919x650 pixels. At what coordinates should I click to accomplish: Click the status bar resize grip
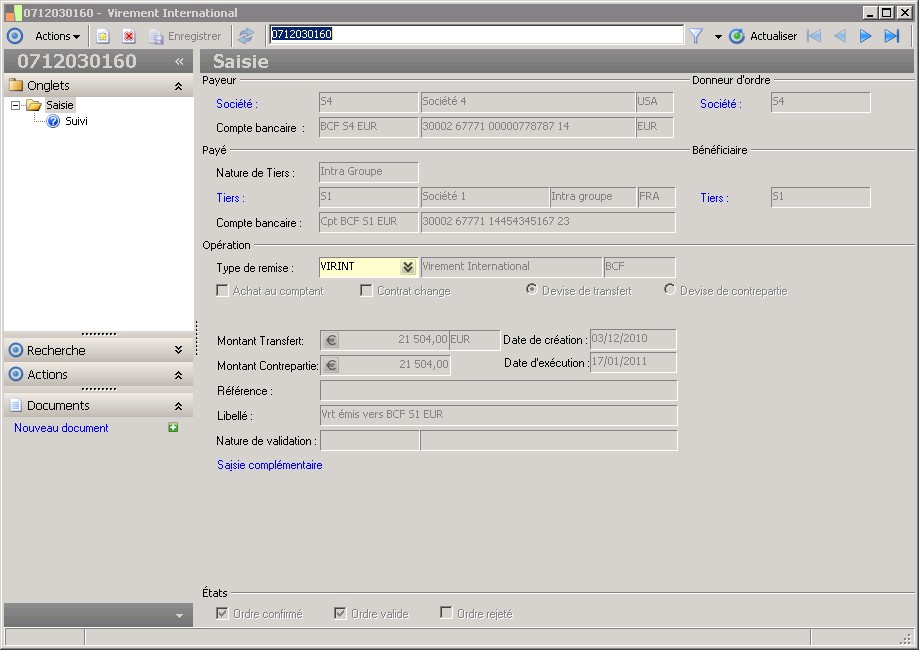907,638
